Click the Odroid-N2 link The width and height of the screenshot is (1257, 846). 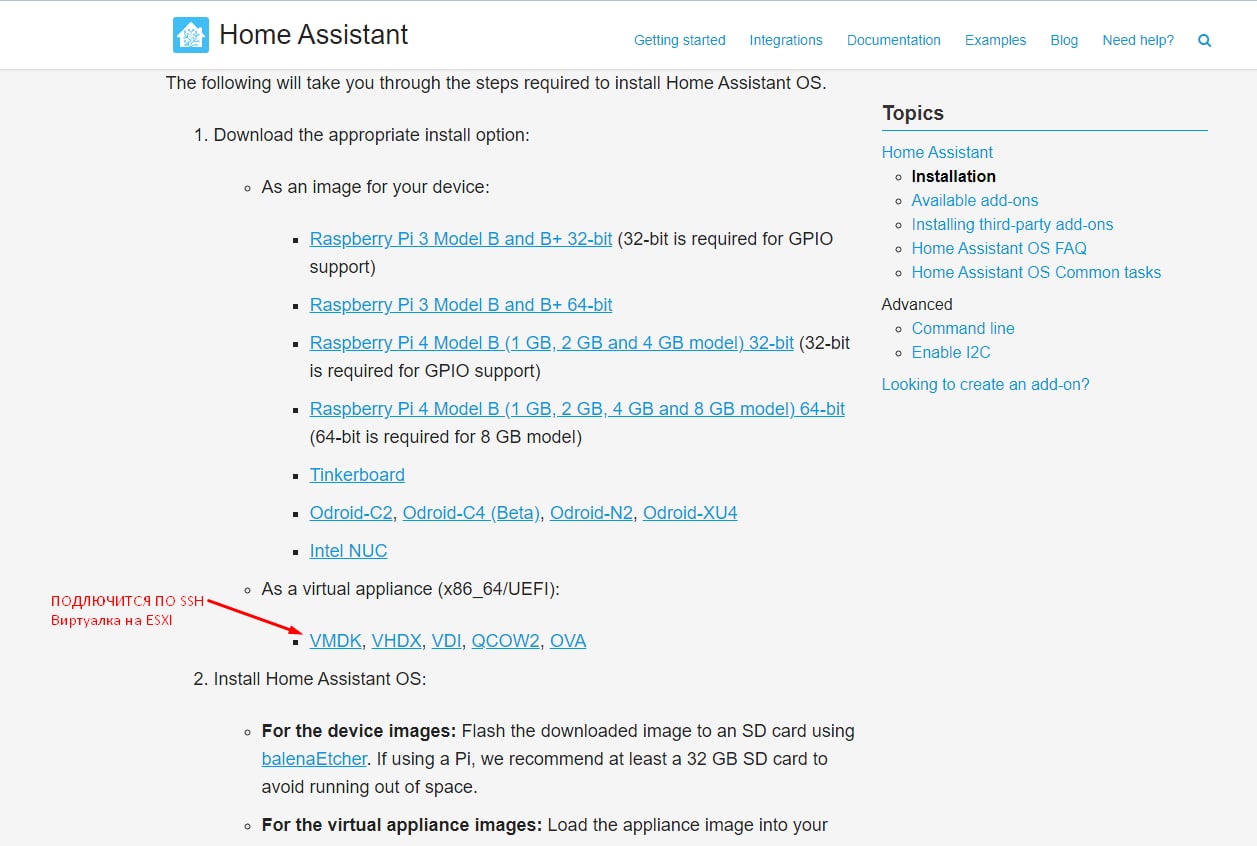coord(591,513)
